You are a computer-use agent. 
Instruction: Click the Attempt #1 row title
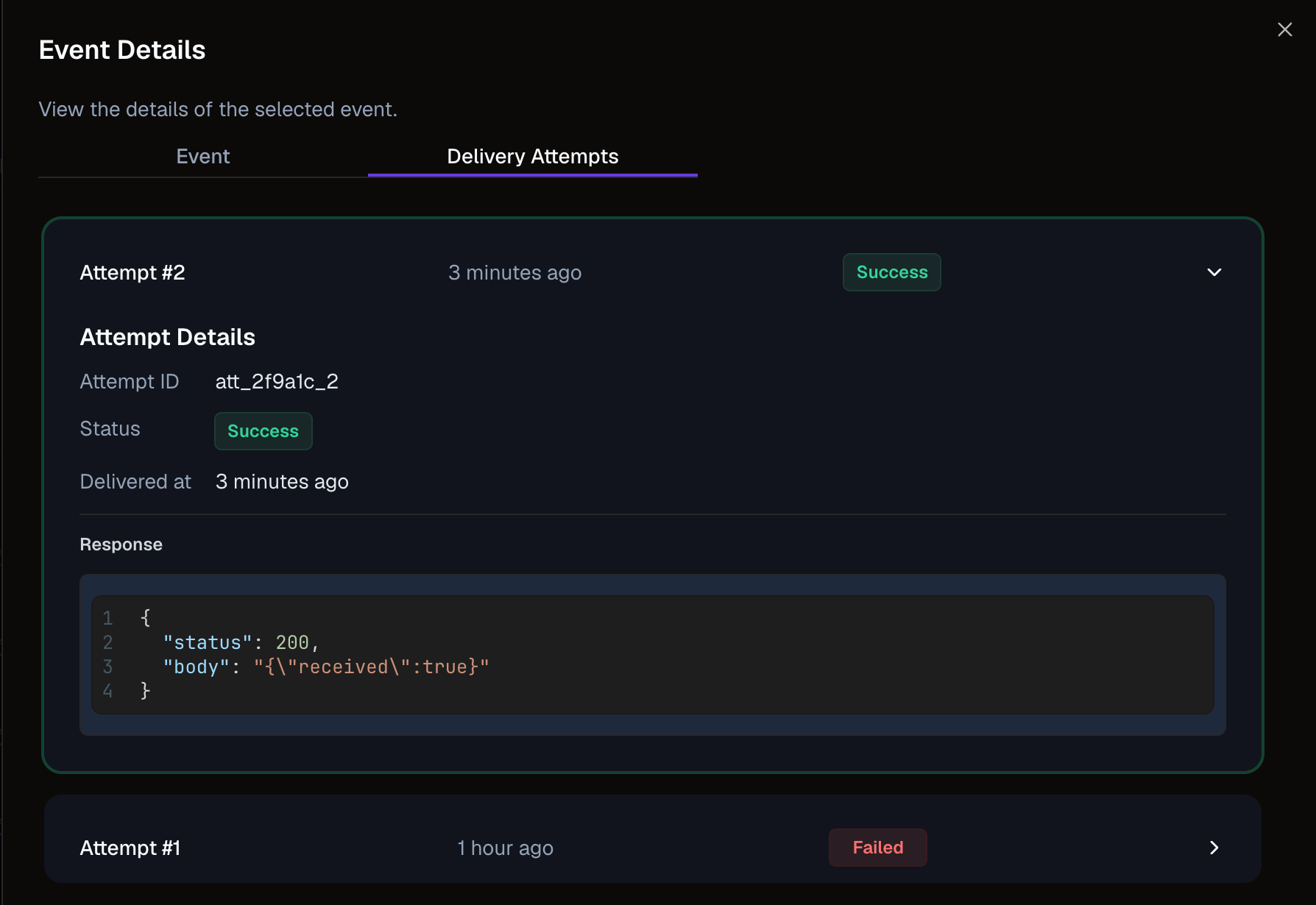point(130,848)
